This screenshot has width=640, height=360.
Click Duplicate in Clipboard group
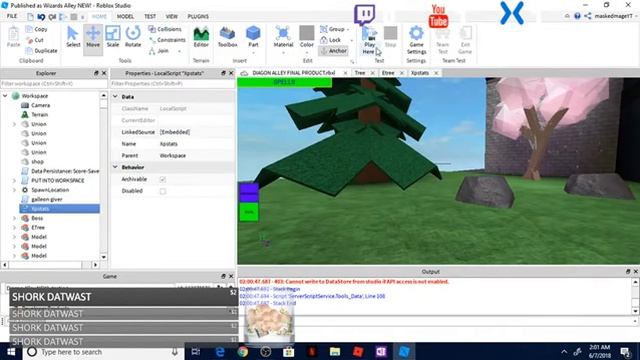pos(41,51)
